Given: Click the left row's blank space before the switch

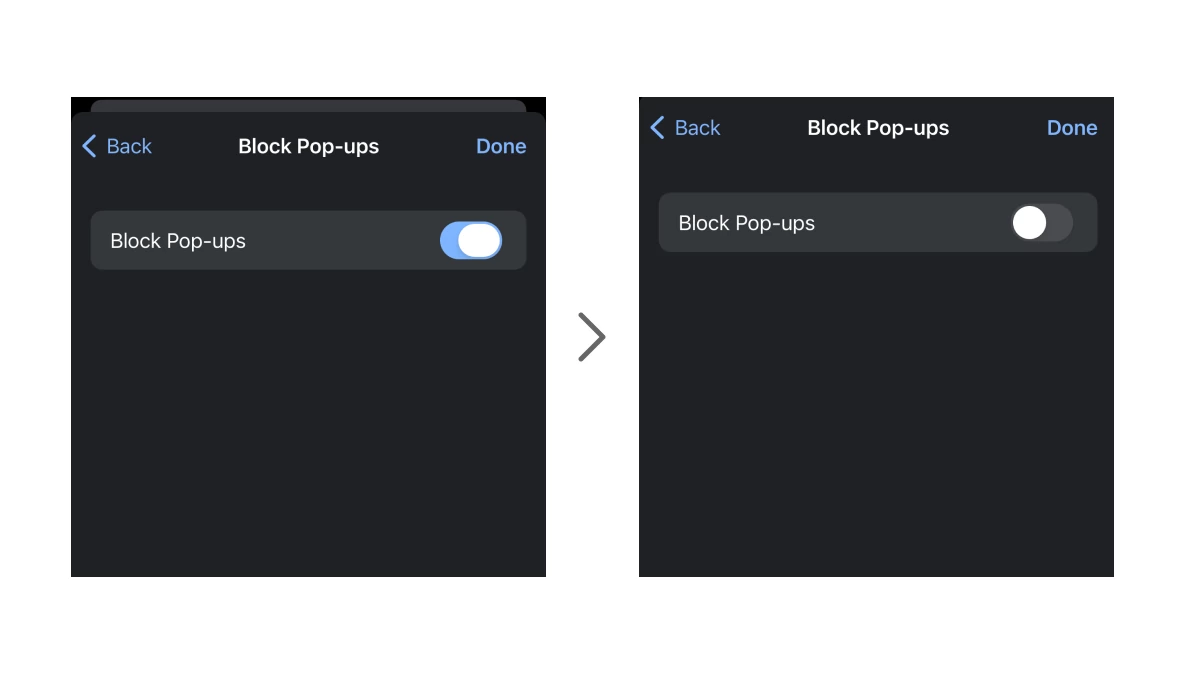Looking at the screenshot, I should 340,241.
